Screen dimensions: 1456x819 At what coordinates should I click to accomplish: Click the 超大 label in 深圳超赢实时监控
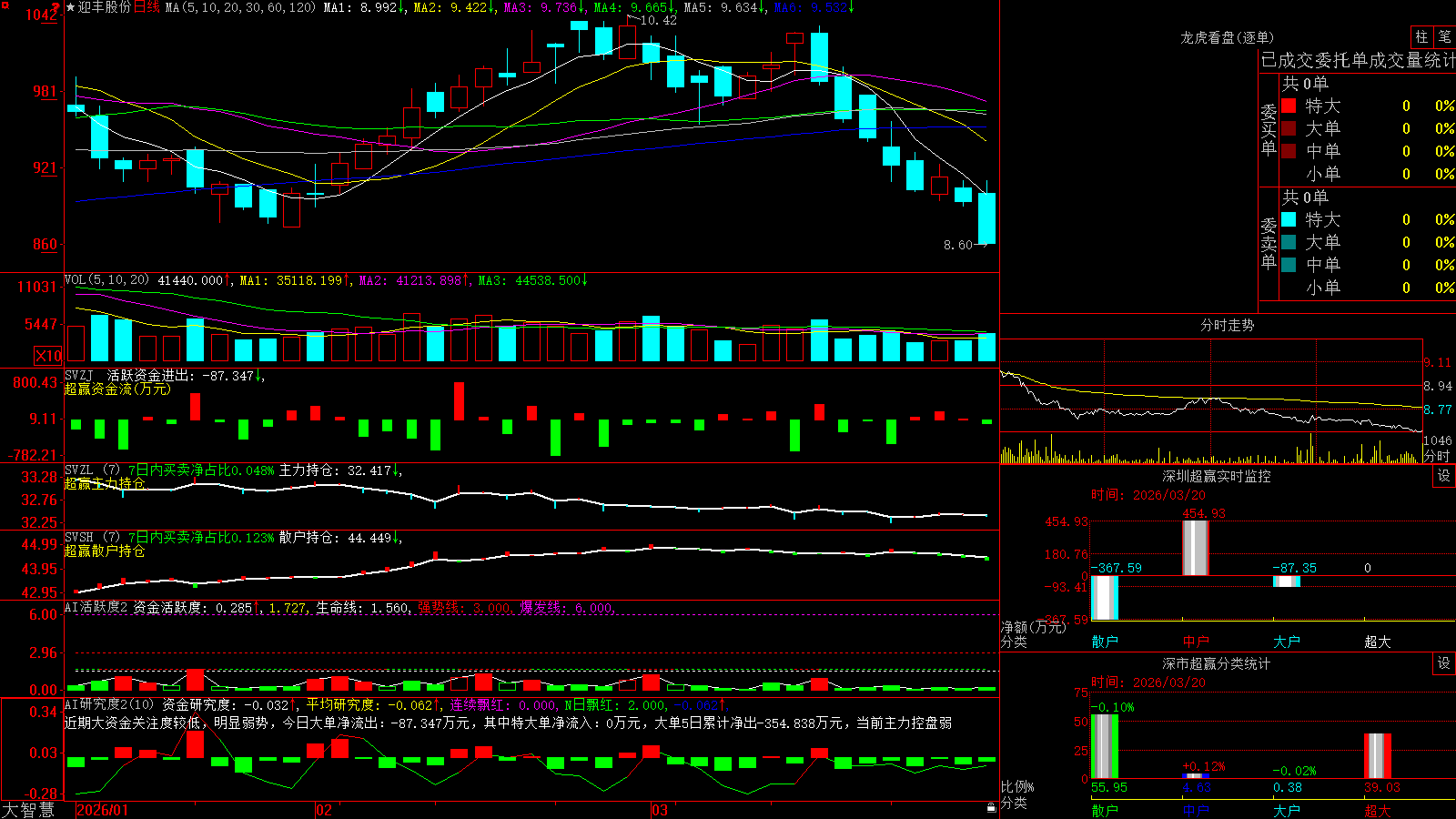click(x=1378, y=642)
